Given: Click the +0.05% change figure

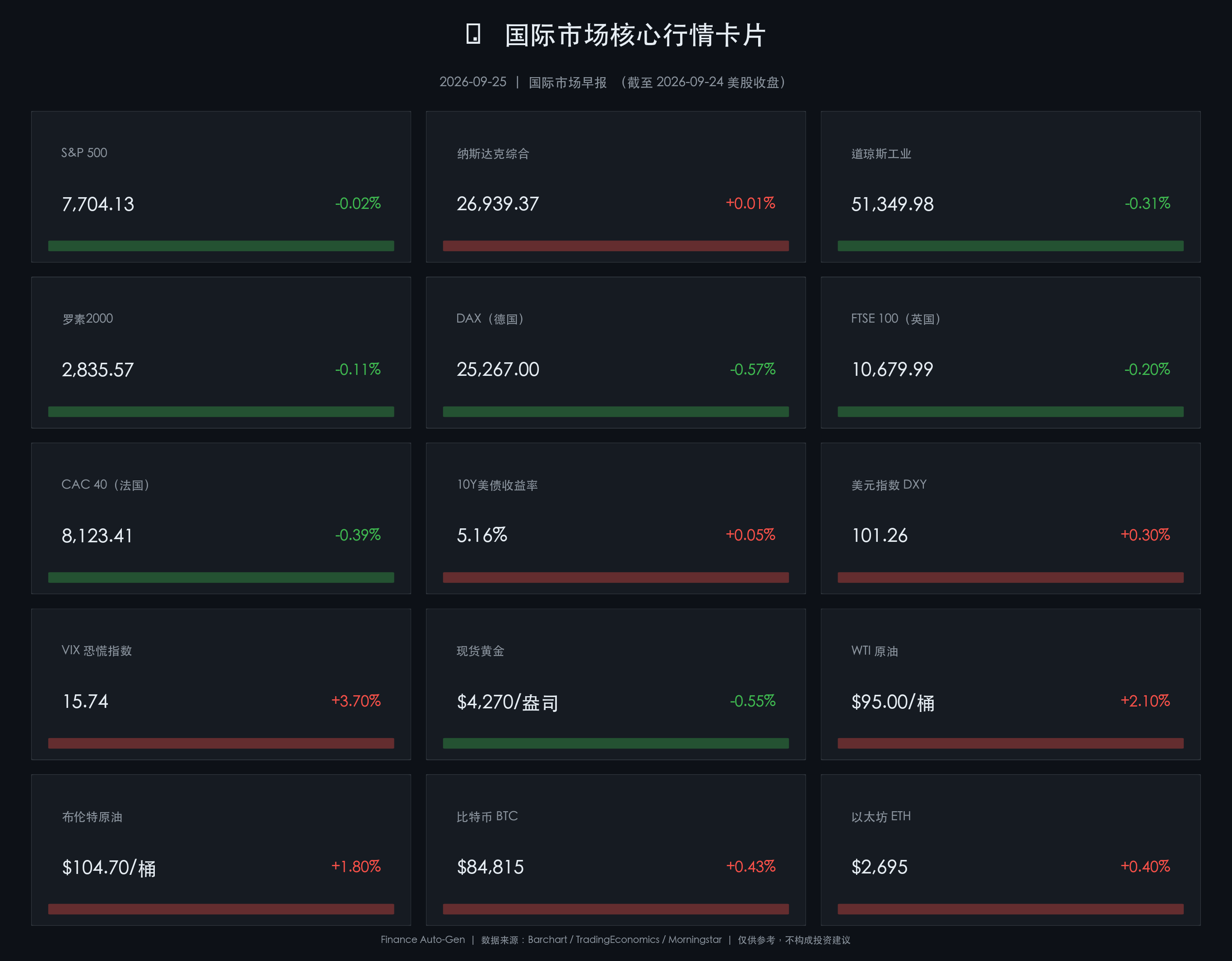Looking at the screenshot, I should (x=750, y=535).
